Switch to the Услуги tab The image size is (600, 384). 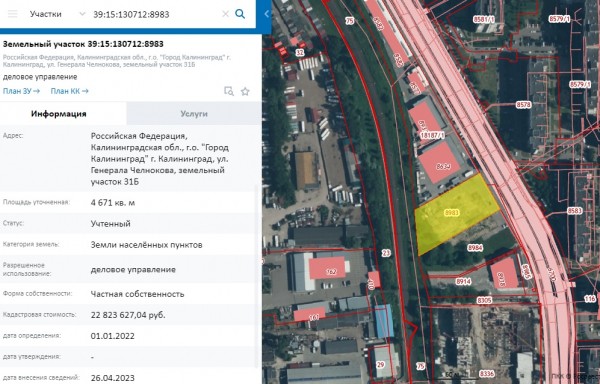pyautogui.click(x=194, y=114)
